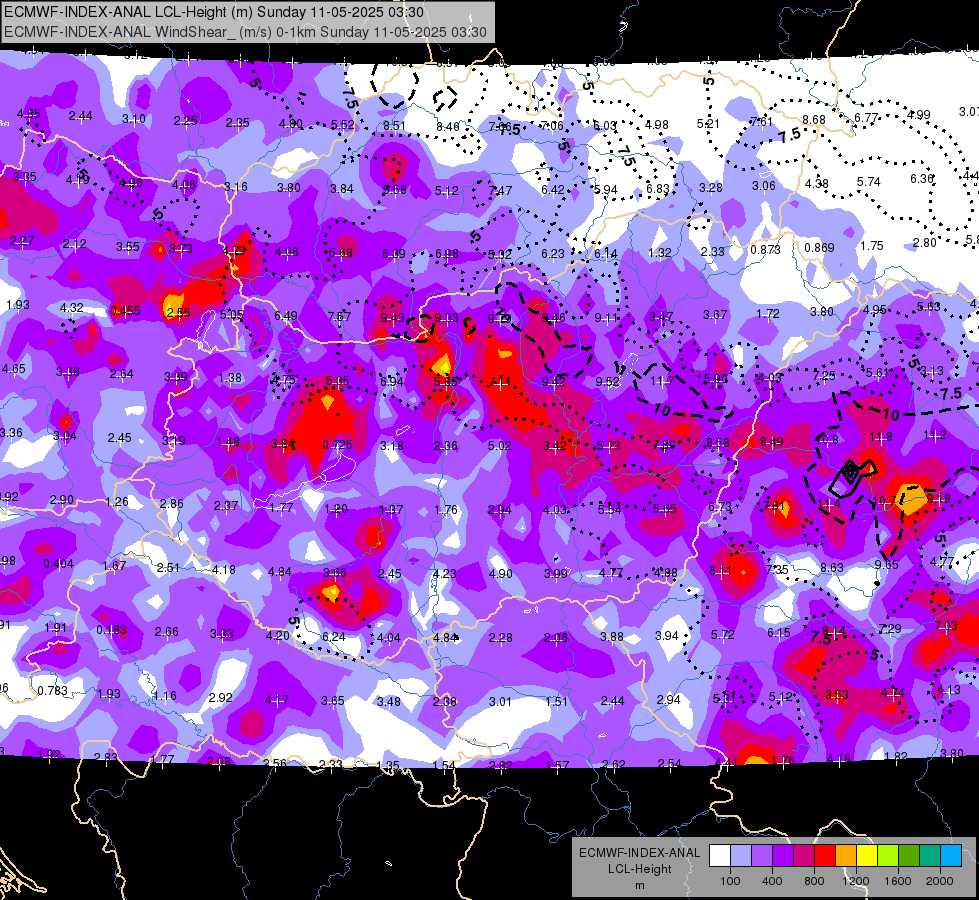979x900 pixels.
Task: Click the grid value '9.33'
Action: [x=446, y=318]
